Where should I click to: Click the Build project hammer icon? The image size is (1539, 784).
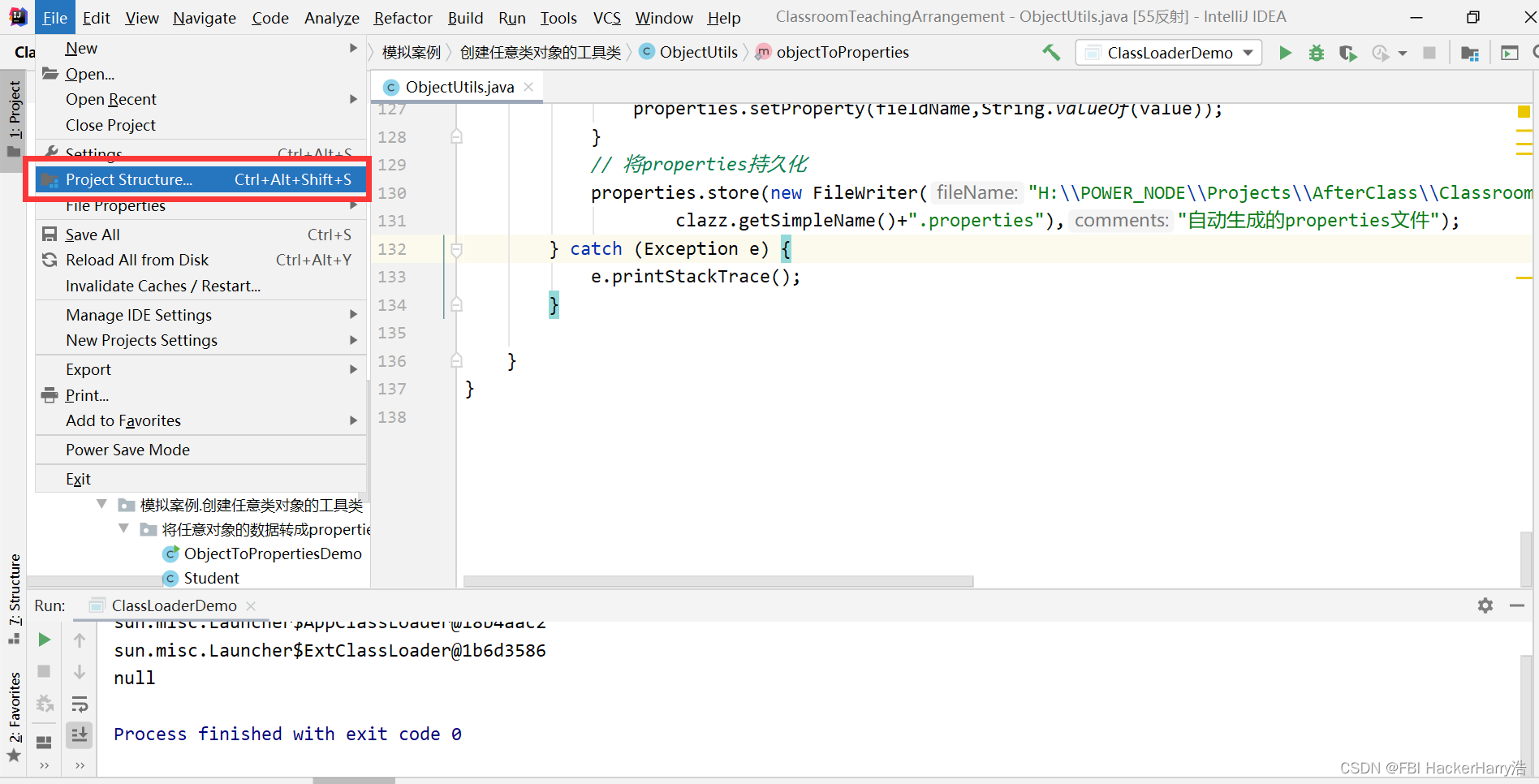[x=1051, y=53]
